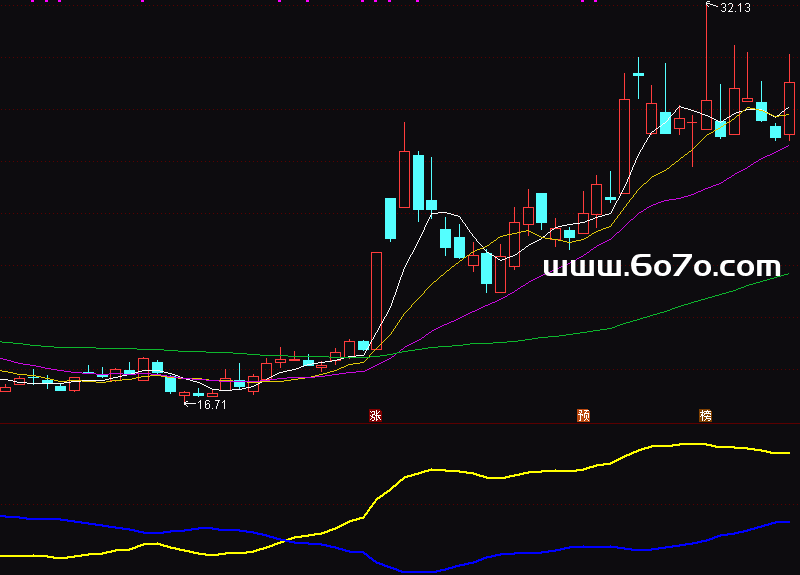Click the arrow pointing to the 16.71 low
The height and width of the screenshot is (575, 800).
187,404
